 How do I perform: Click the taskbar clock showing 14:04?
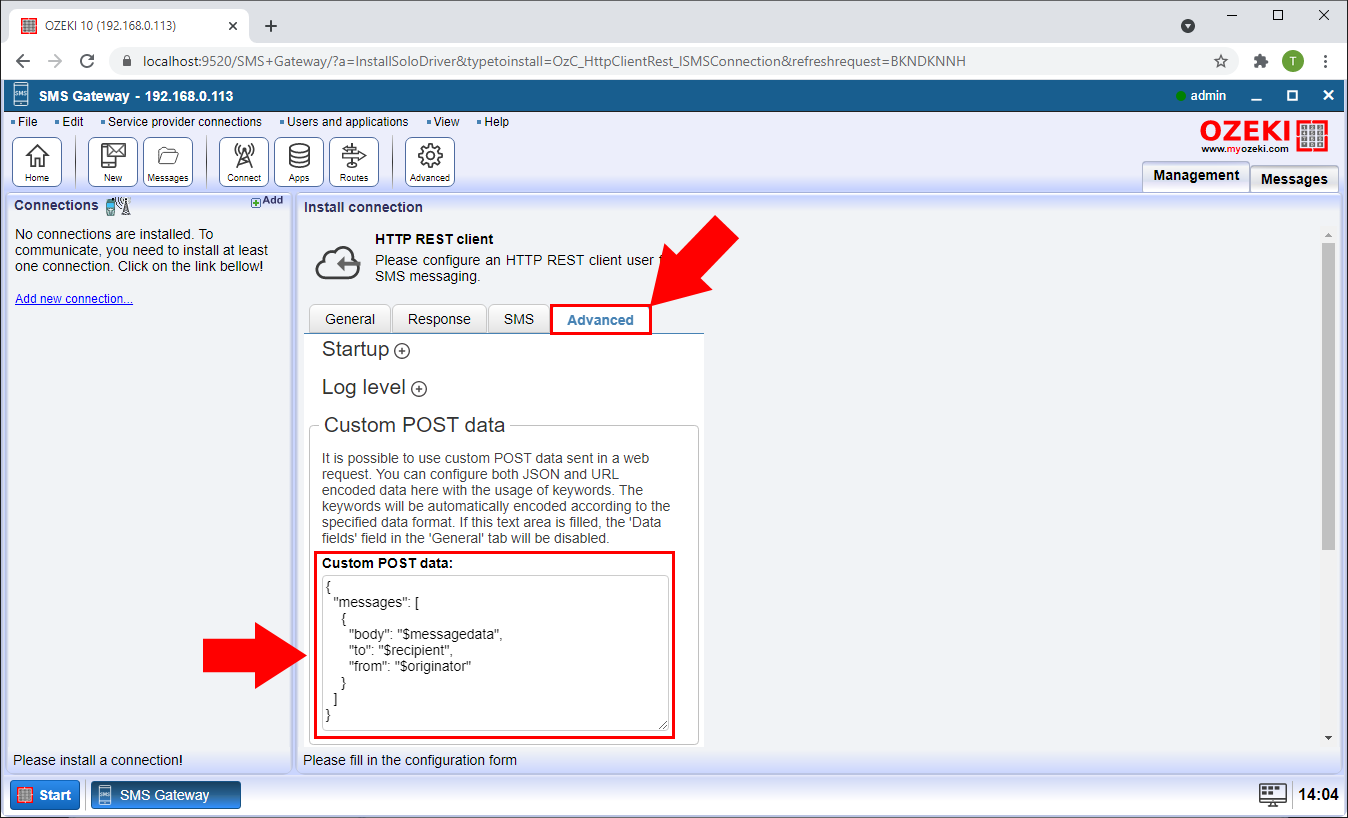point(1317,795)
